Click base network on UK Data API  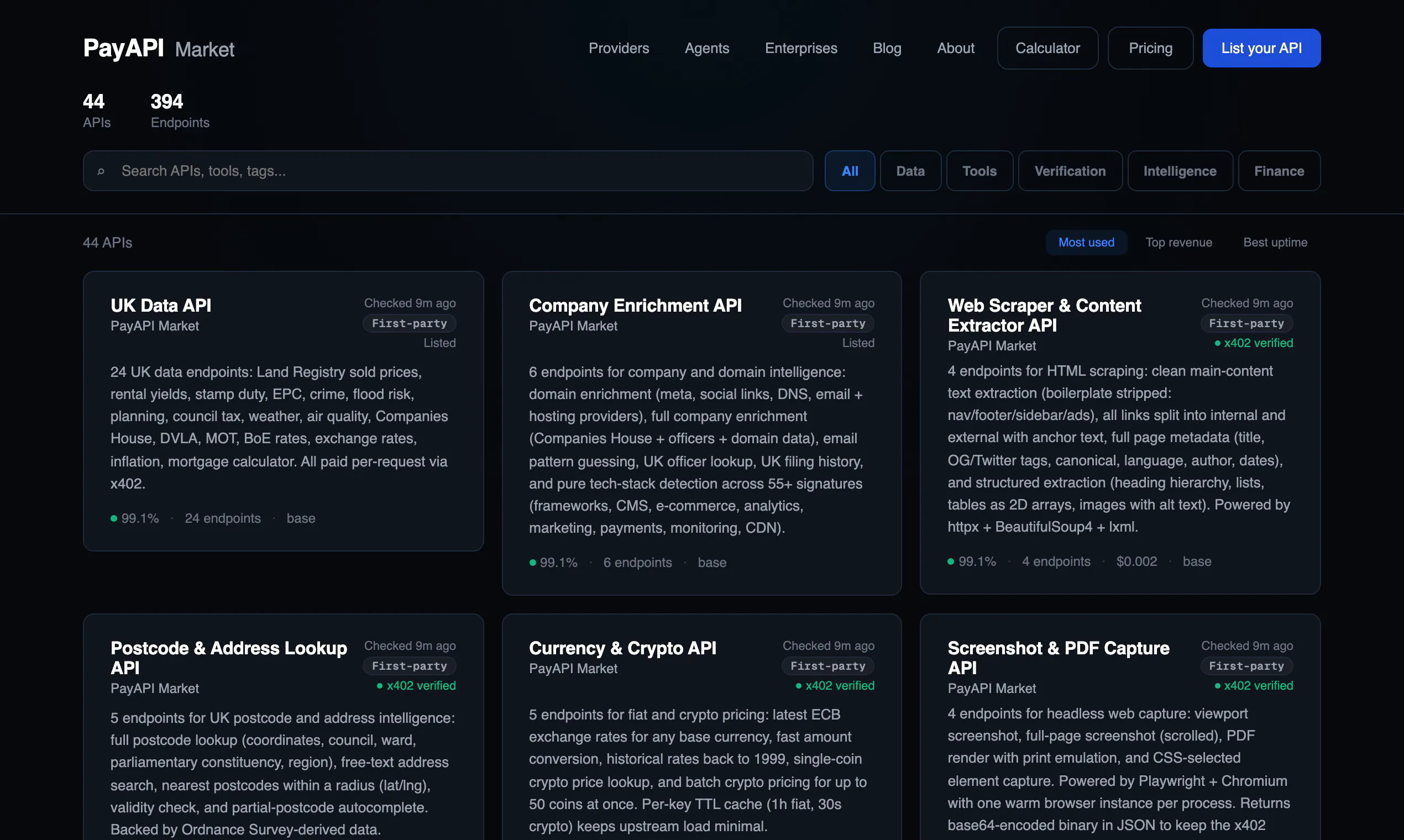click(x=301, y=518)
